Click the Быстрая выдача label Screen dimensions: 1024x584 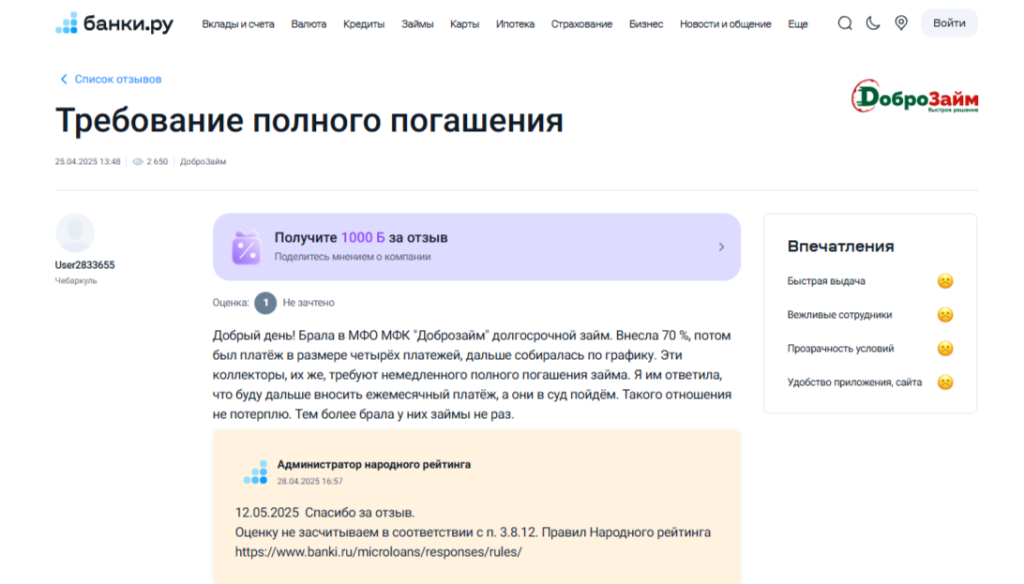[826, 281]
